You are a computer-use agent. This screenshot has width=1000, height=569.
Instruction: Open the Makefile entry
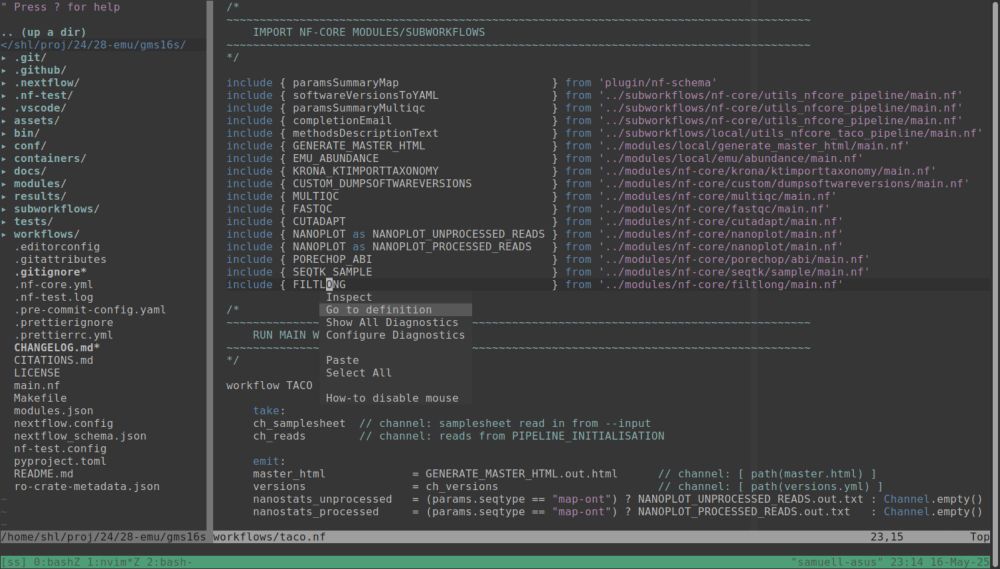(40, 398)
